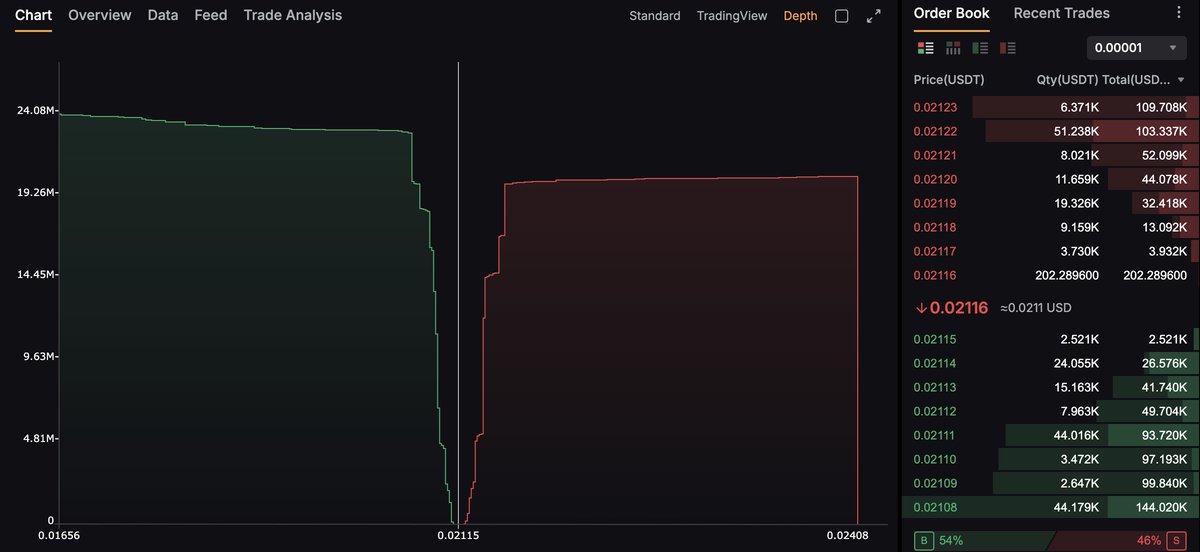Click 0.02115 mid price axis label
This screenshot has height=552, width=1200.
458,536
